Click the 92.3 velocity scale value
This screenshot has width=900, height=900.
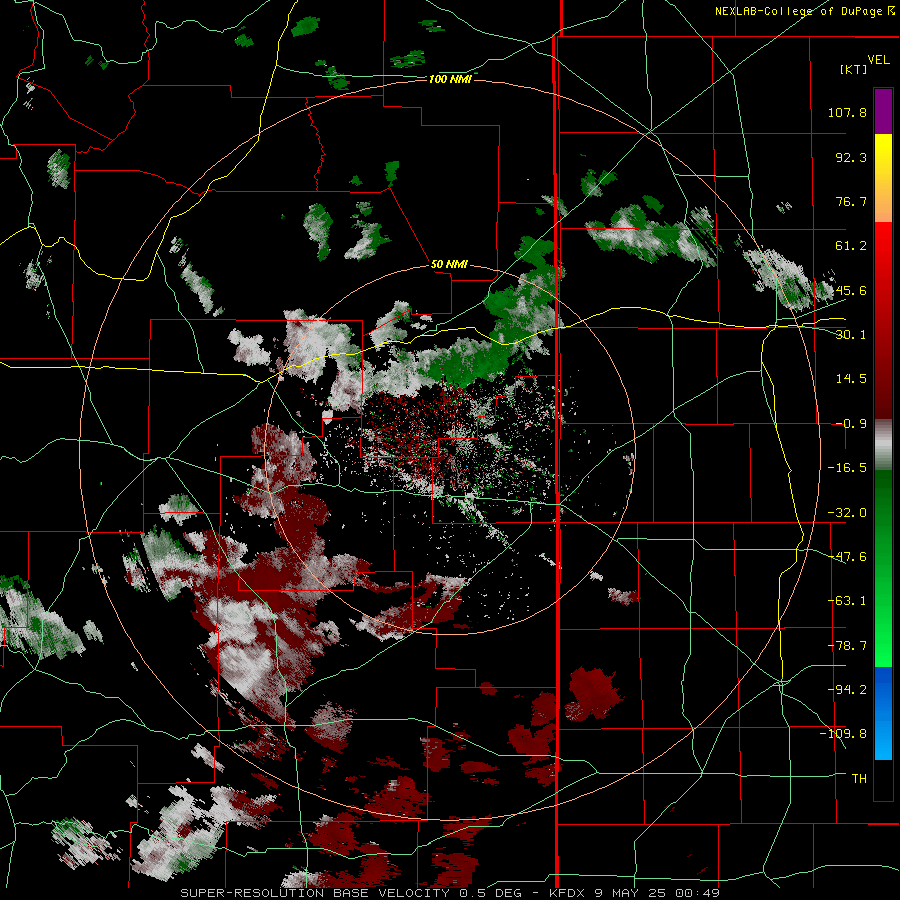[851, 157]
